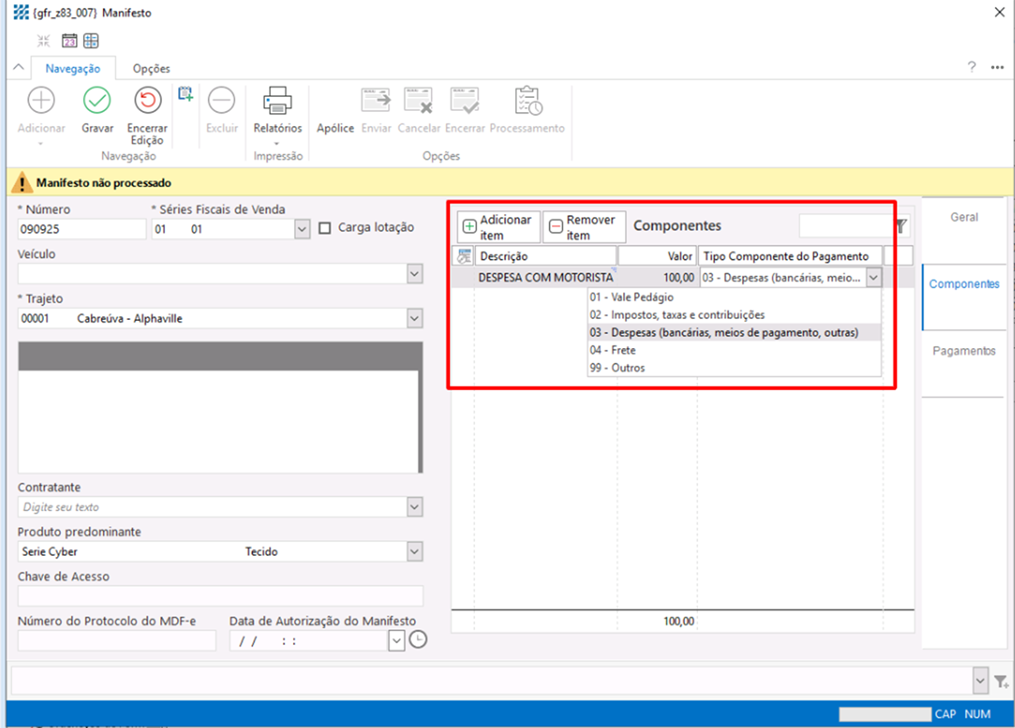The width and height of the screenshot is (1015, 728).
Task: Click the Encerrar Edição icon
Action: (147, 101)
